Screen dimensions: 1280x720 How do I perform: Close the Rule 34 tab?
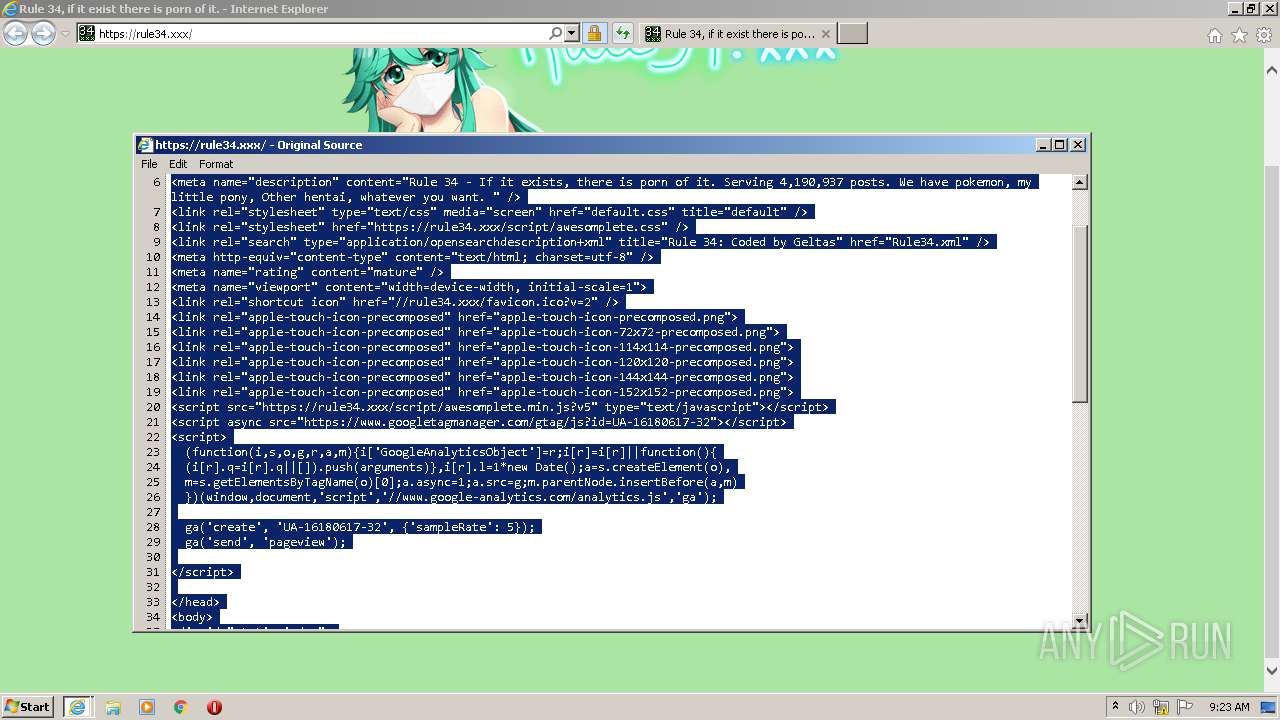coord(826,33)
